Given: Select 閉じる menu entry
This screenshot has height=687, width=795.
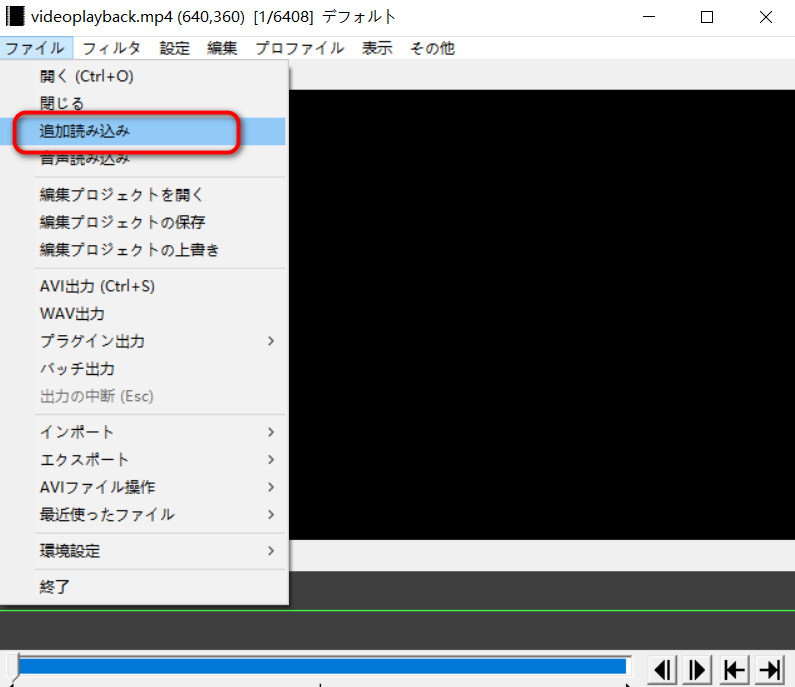Looking at the screenshot, I should 144,103.
